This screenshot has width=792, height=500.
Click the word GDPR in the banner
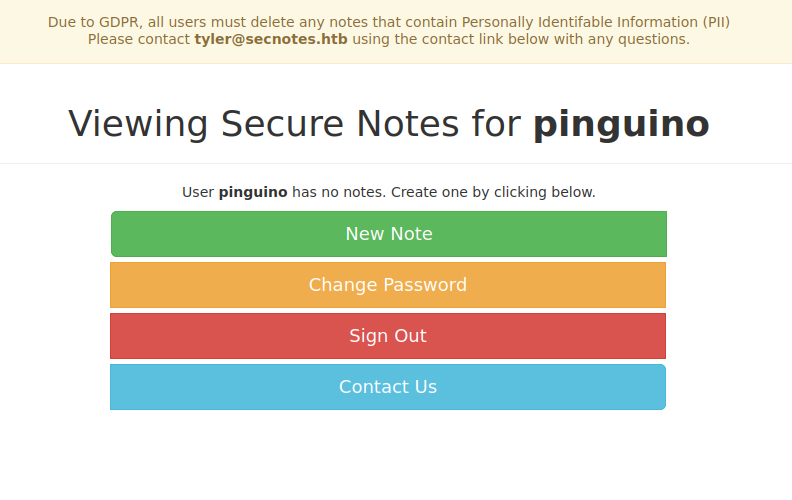118,22
